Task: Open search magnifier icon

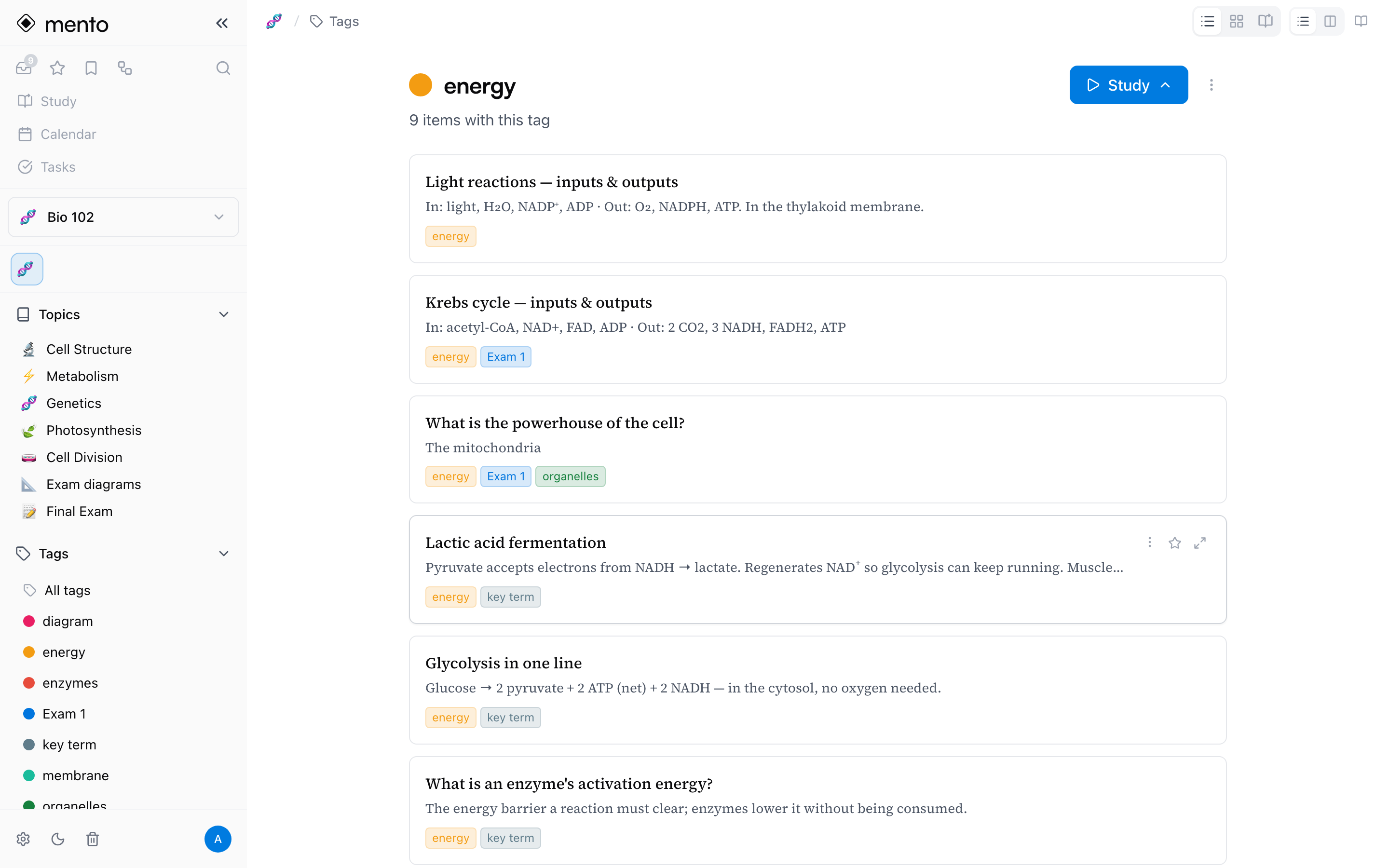Action: pos(223,68)
